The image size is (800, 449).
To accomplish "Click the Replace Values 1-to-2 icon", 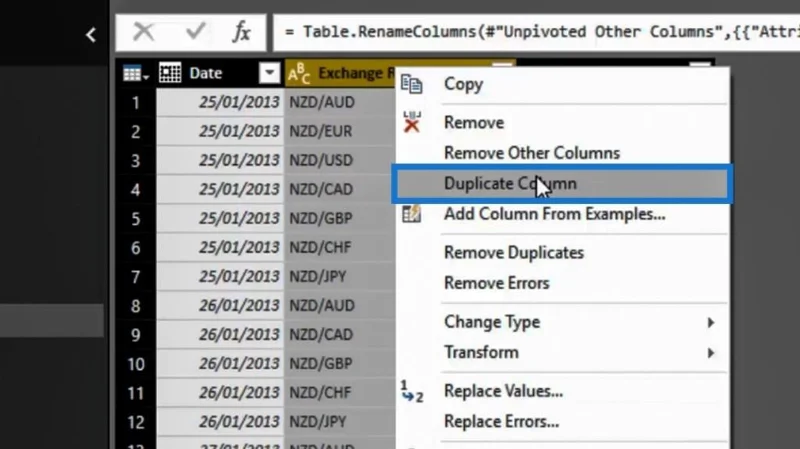I will (x=412, y=391).
